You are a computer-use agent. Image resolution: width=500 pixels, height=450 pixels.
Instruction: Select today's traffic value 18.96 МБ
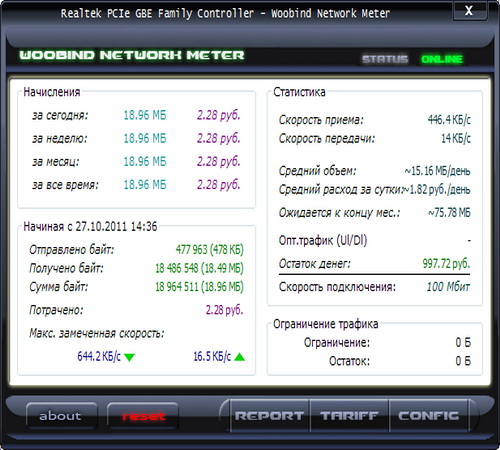click(145, 115)
